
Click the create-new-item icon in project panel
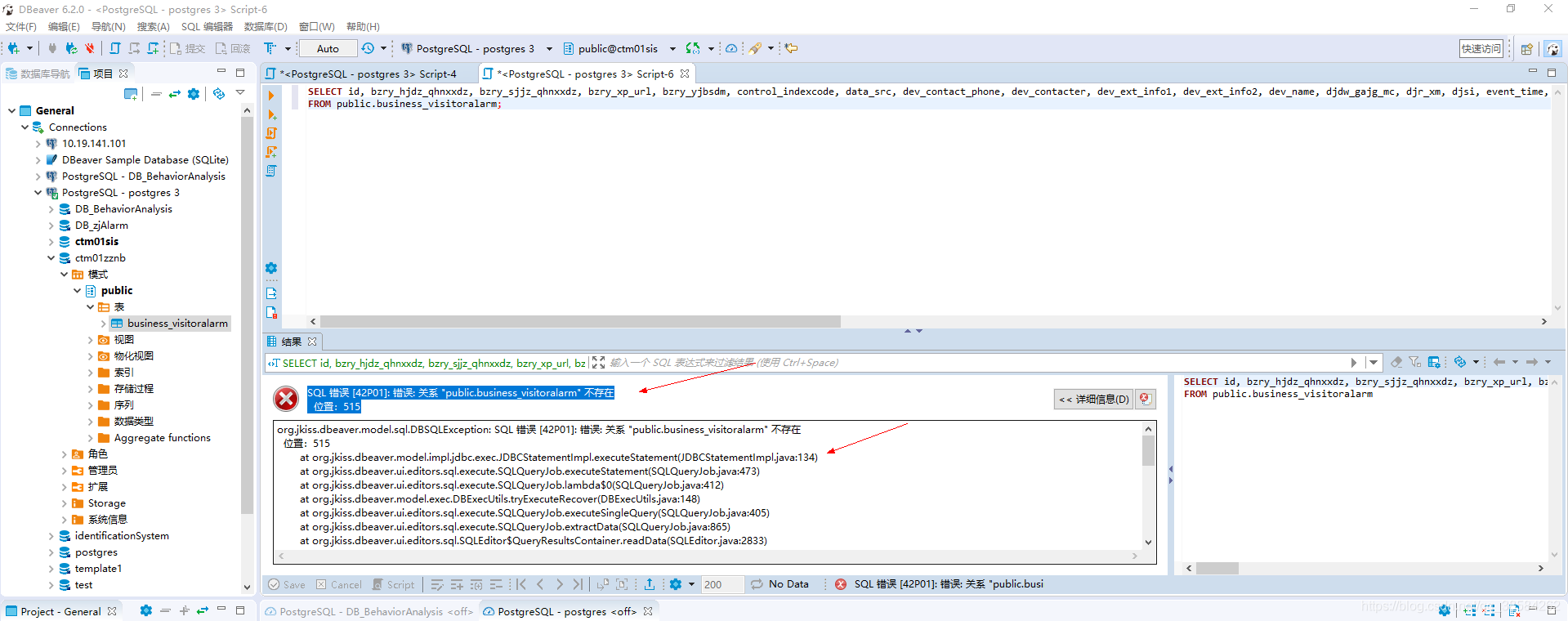pyautogui.click(x=131, y=94)
